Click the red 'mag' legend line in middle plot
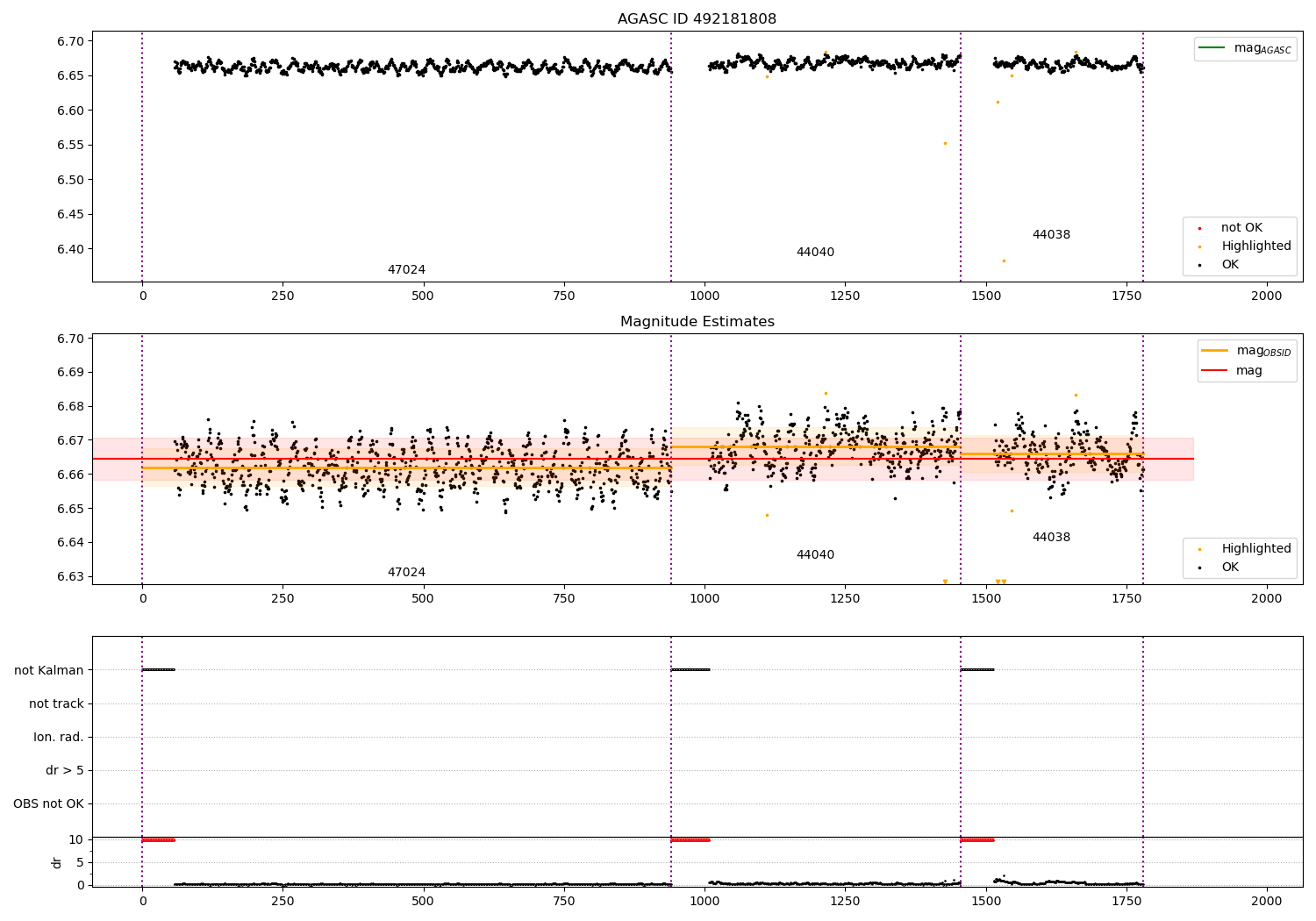Screen dimensions: 1316x921 tap(1215, 370)
